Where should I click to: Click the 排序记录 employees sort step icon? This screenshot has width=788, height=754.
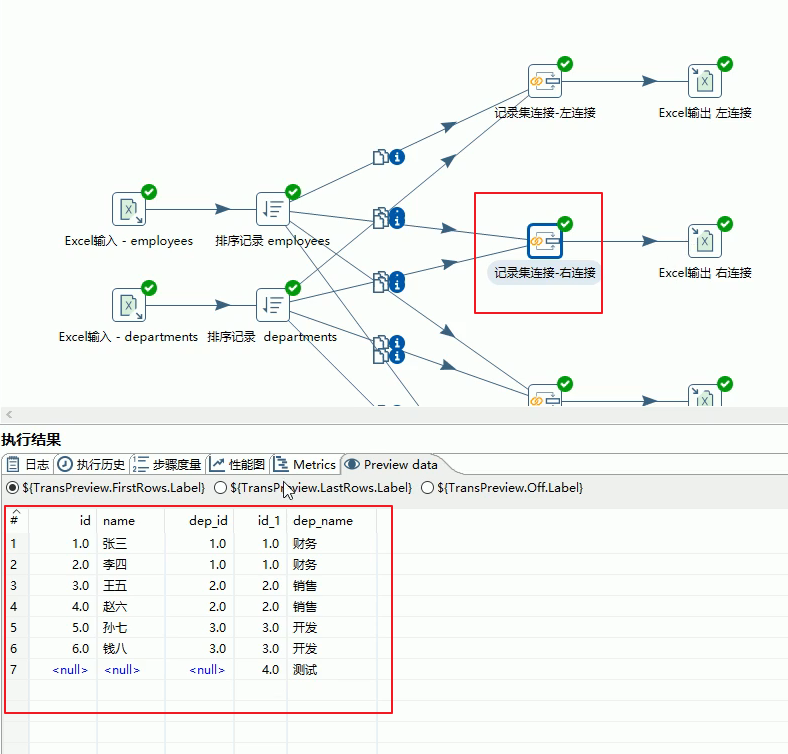click(273, 209)
